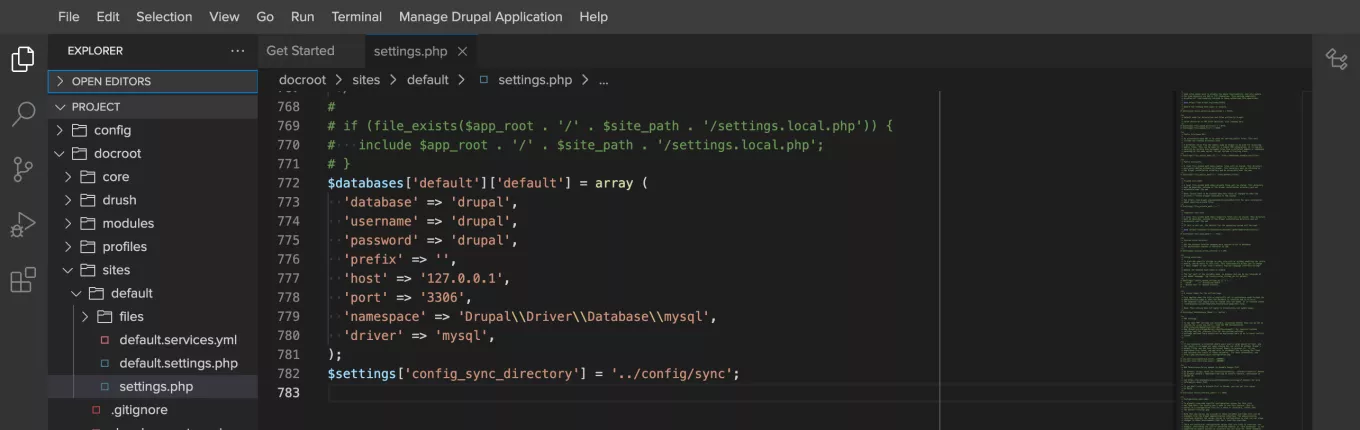Open Manage Drupal Application menu

480,17
